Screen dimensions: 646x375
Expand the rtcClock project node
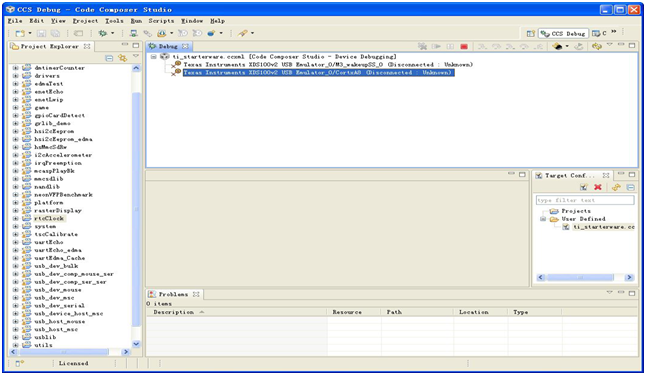click(x=16, y=218)
